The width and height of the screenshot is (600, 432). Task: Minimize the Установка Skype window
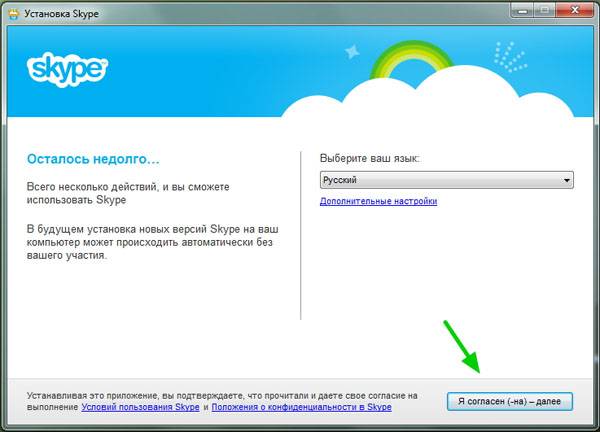click(522, 11)
